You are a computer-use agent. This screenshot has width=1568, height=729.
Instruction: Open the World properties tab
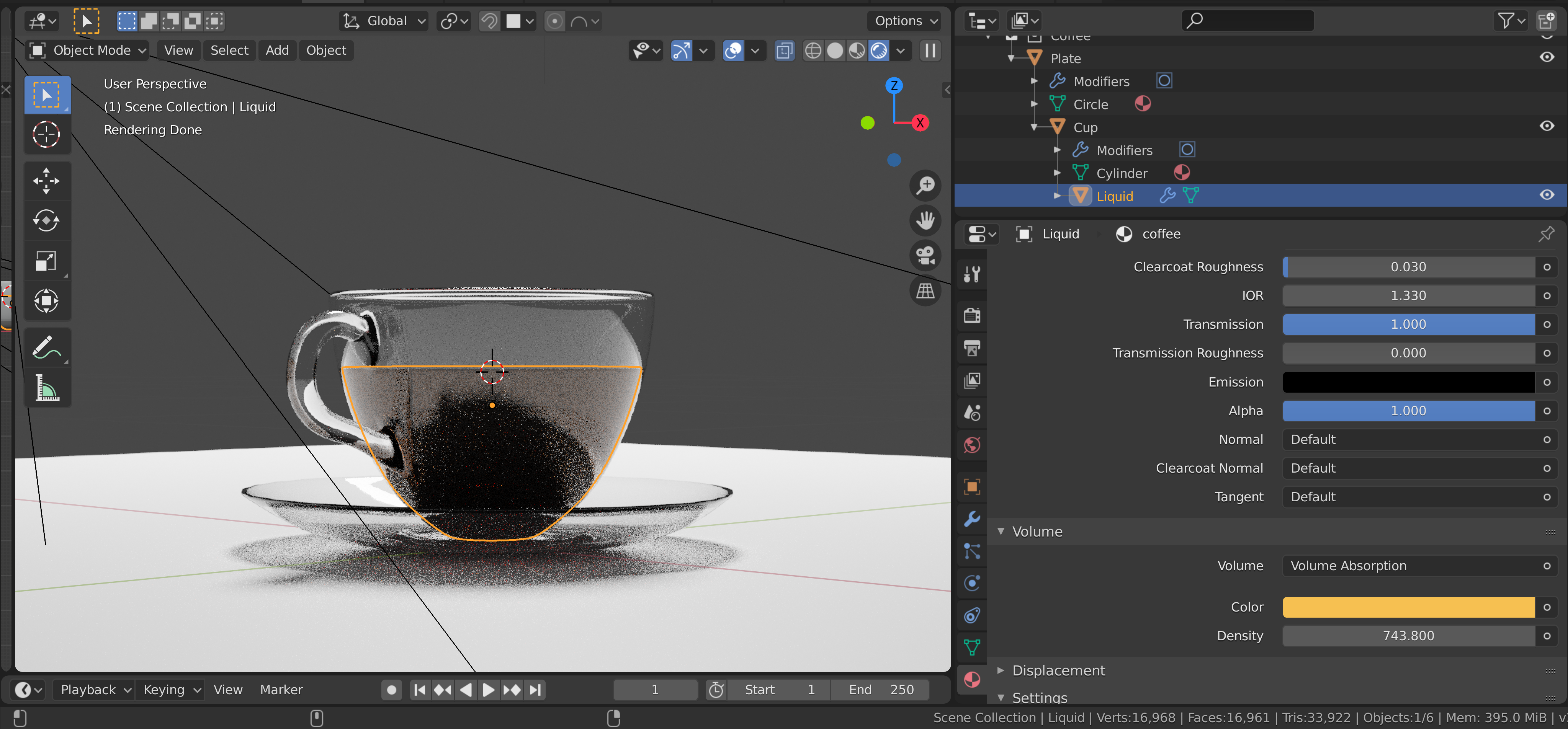972,445
